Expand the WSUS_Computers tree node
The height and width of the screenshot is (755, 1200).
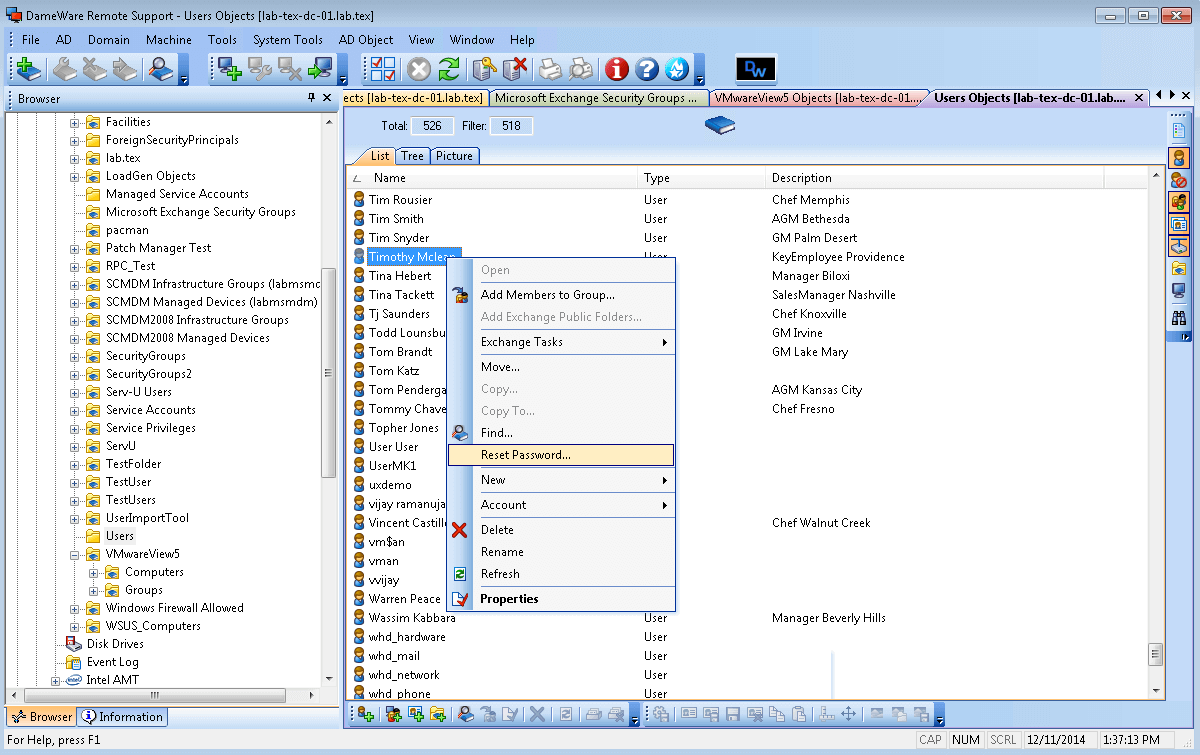pyautogui.click(x=75, y=626)
